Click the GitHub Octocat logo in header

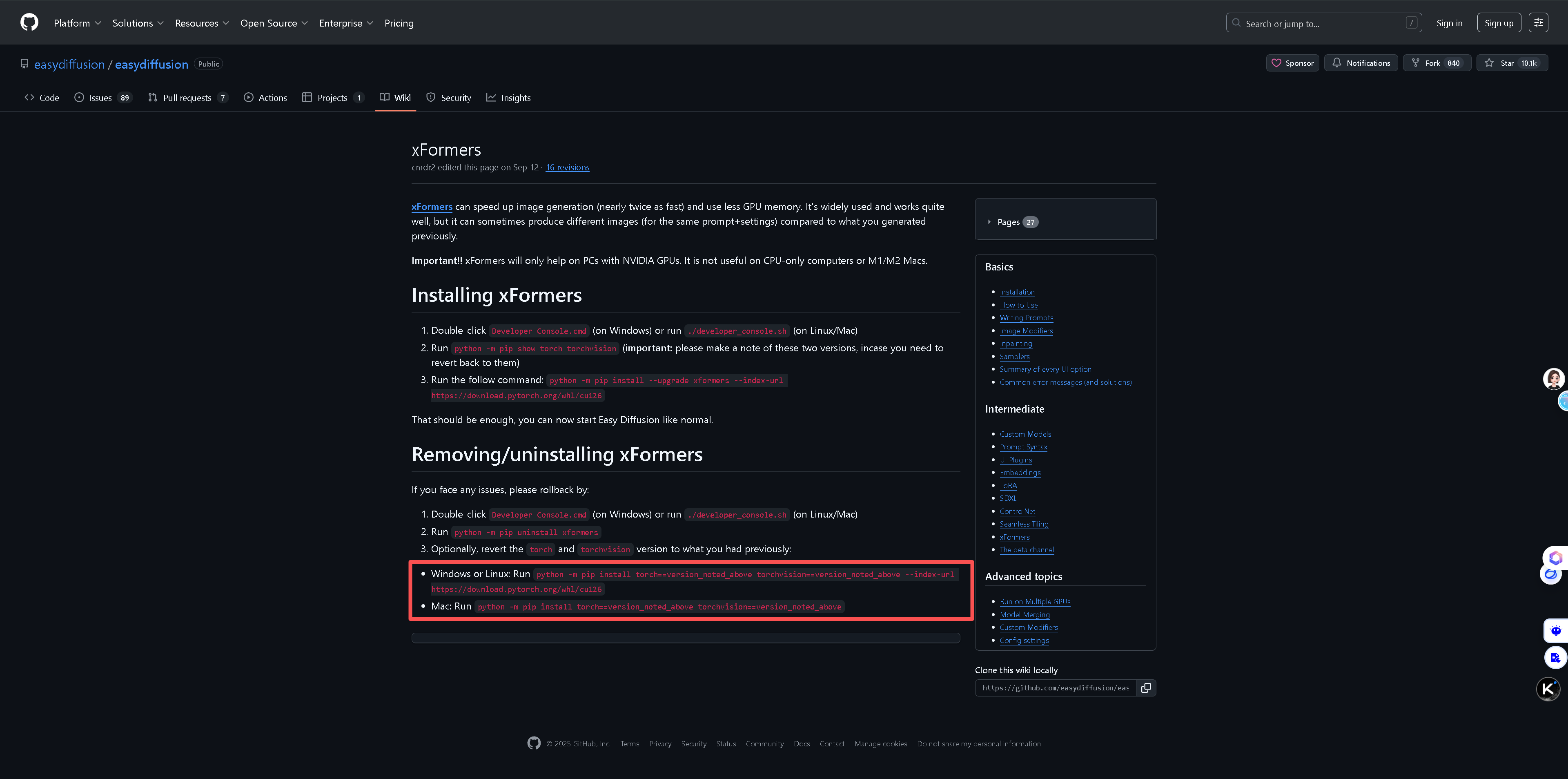coord(29,22)
